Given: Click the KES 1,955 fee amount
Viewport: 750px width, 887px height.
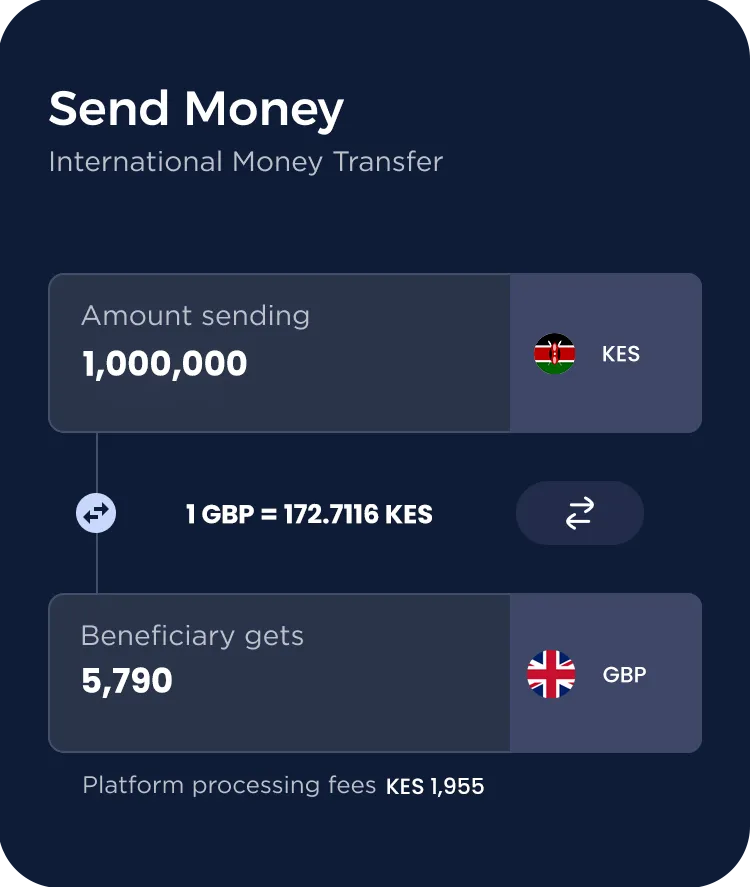Looking at the screenshot, I should pyautogui.click(x=435, y=786).
